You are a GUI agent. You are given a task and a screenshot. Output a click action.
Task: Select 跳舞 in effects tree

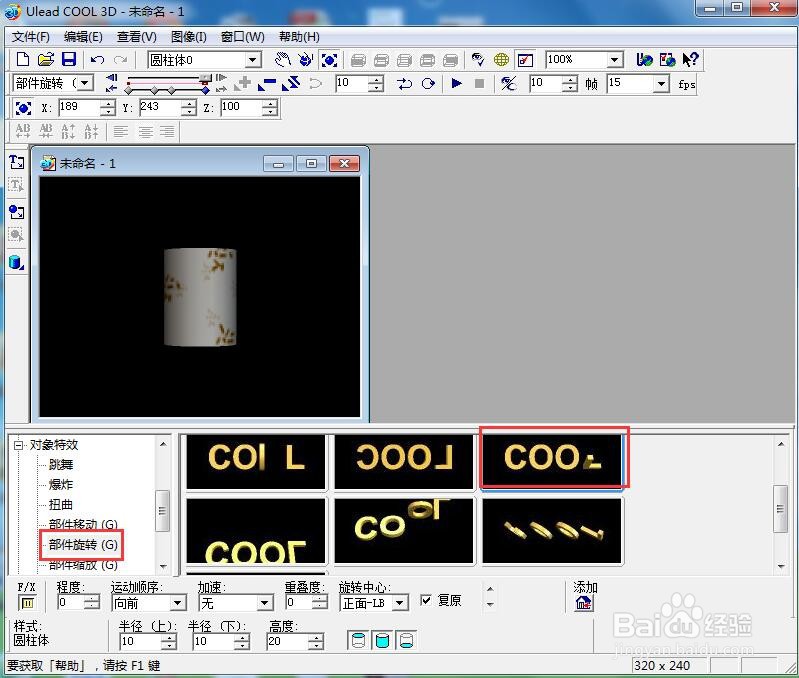pyautogui.click(x=61, y=465)
